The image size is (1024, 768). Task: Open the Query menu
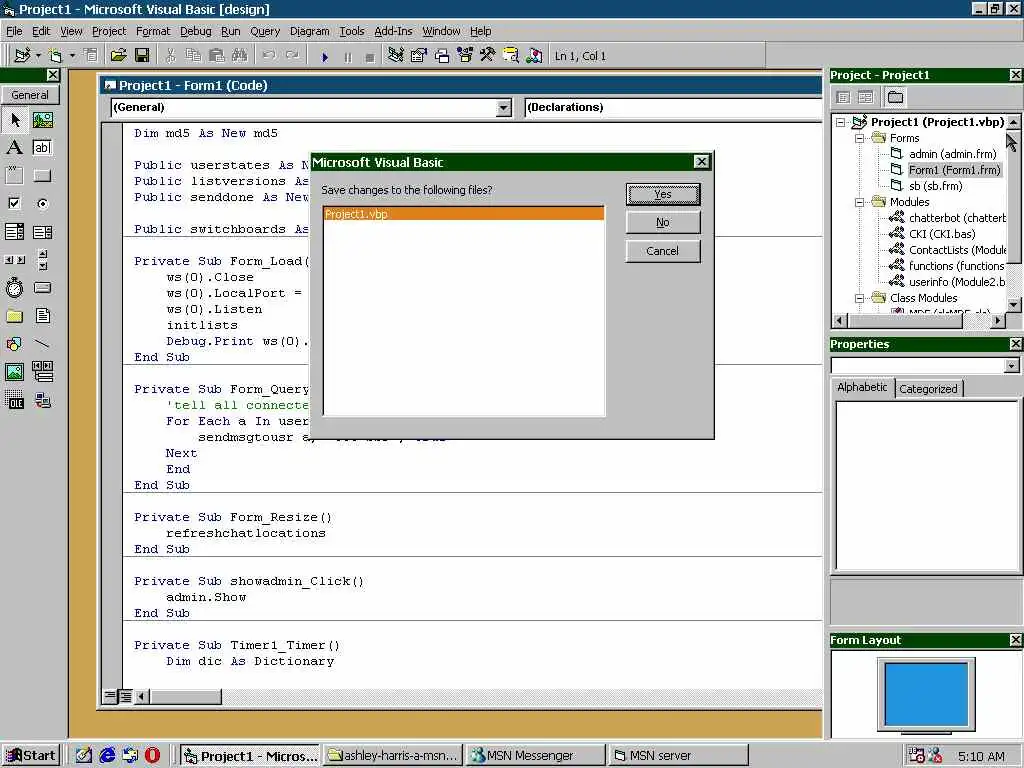(264, 31)
